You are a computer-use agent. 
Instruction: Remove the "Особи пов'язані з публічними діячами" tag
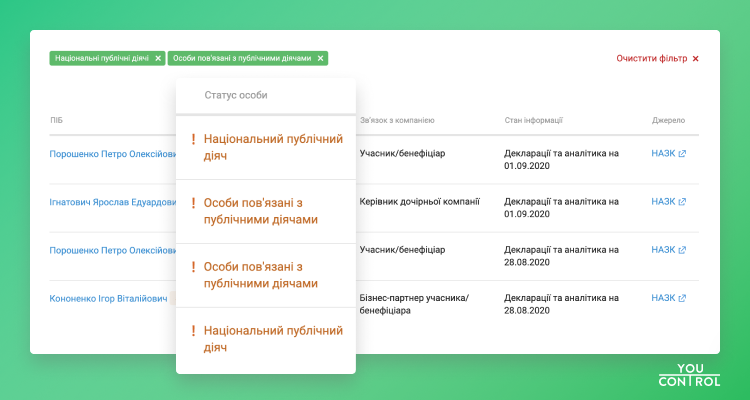[x=320, y=59]
